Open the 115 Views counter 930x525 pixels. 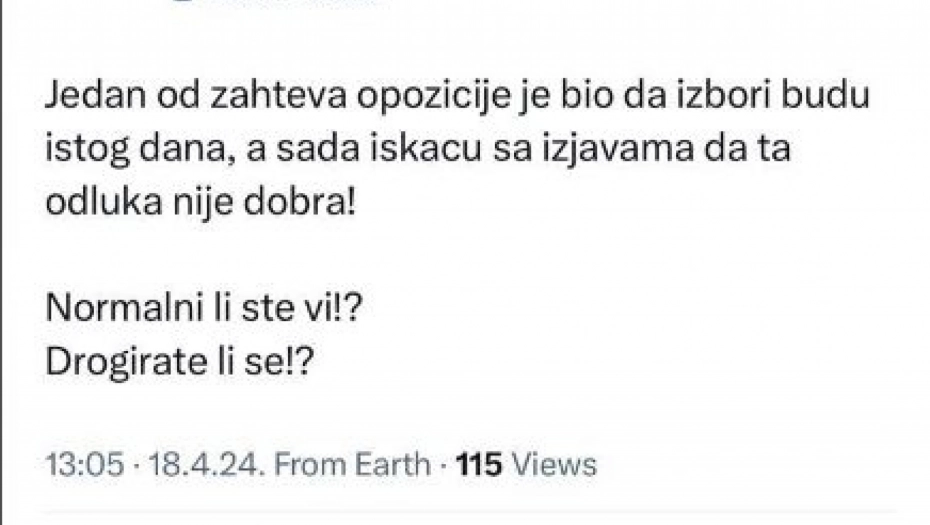point(526,464)
